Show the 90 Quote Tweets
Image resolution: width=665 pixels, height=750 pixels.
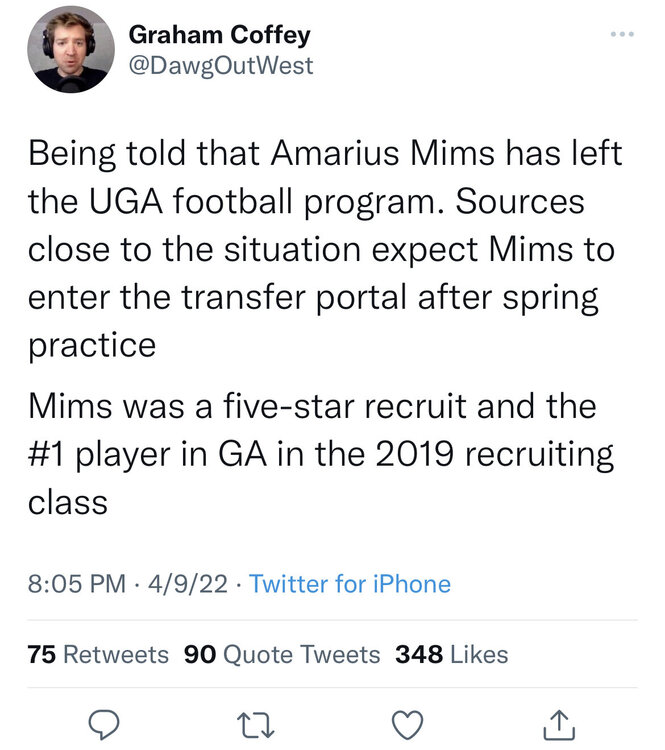tap(282, 655)
